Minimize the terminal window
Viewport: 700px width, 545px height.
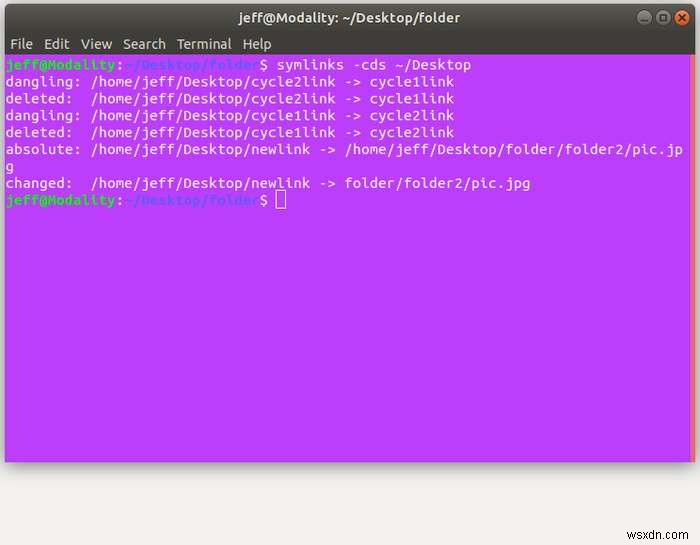[644, 18]
